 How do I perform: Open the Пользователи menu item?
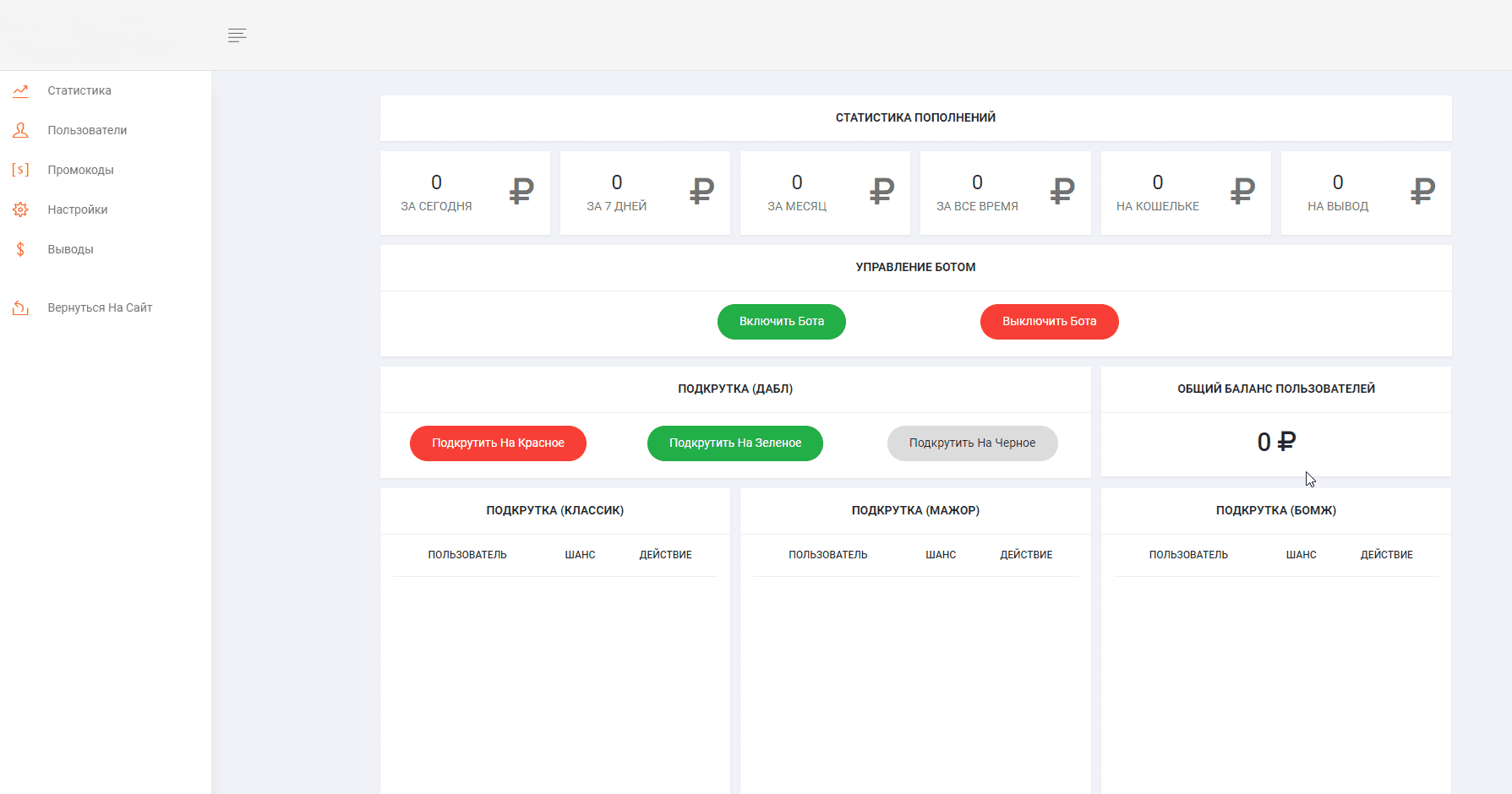tap(87, 130)
